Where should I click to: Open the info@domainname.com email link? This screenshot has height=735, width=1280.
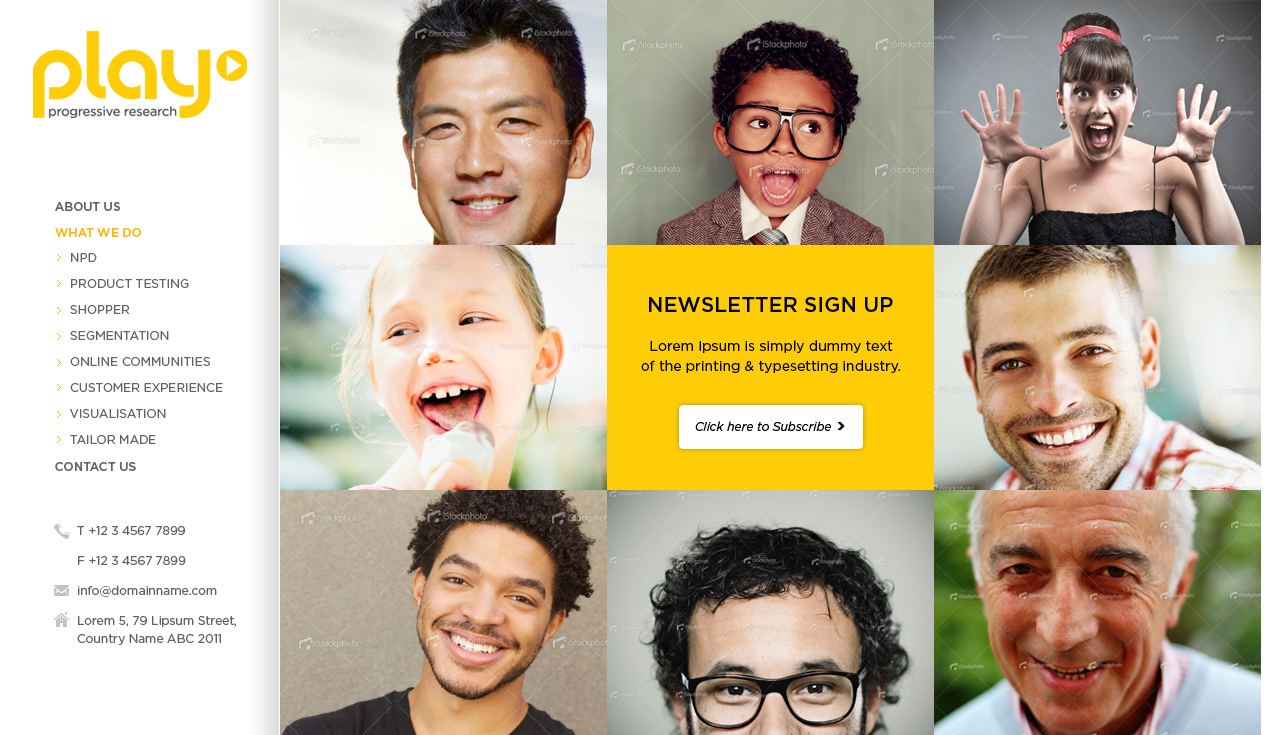pyautogui.click(x=147, y=591)
